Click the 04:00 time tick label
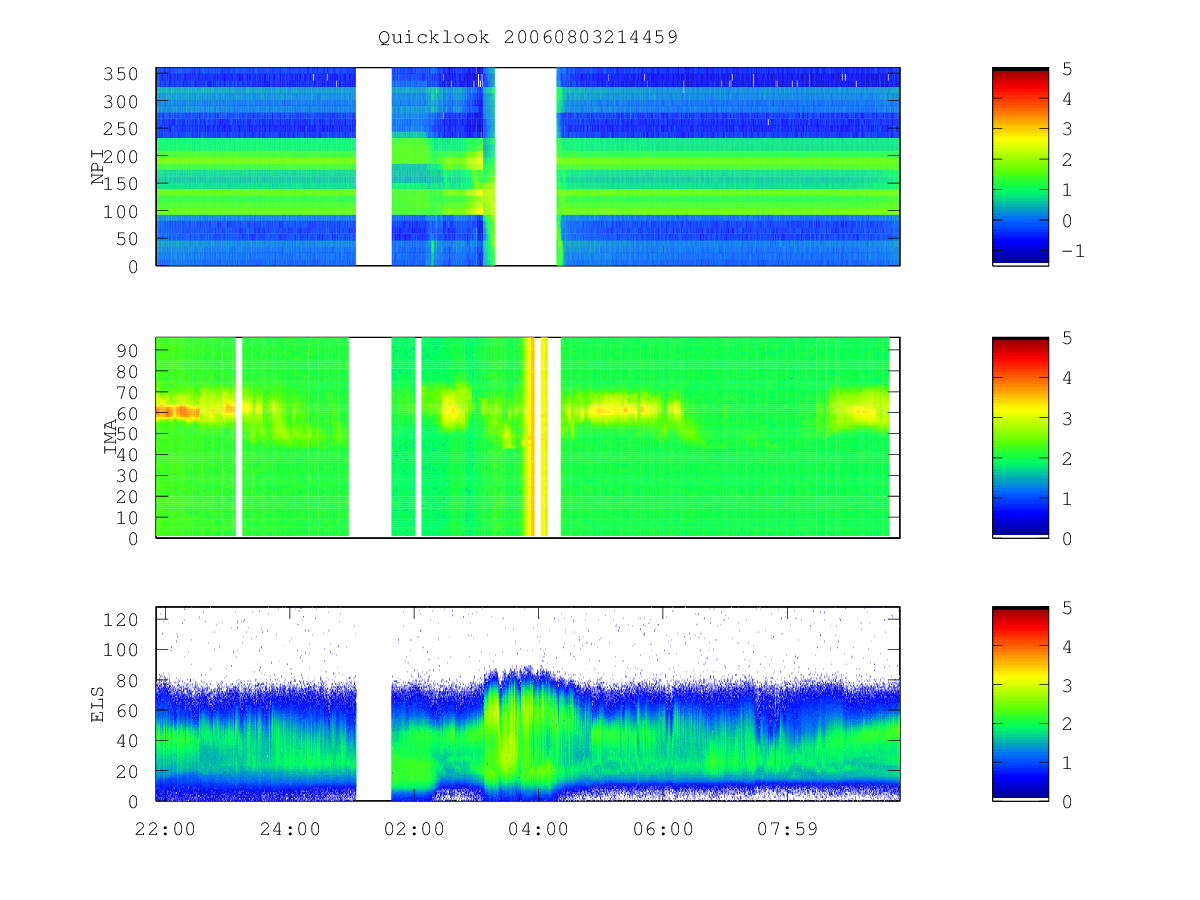The height and width of the screenshot is (900, 1200). point(538,828)
